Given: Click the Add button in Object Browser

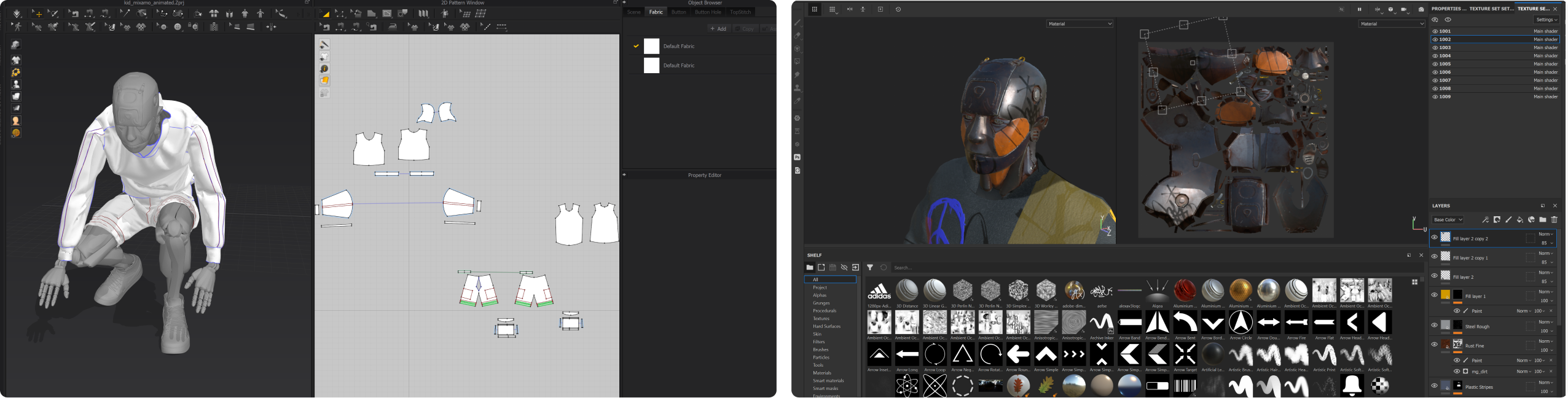Looking at the screenshot, I should pos(718,29).
